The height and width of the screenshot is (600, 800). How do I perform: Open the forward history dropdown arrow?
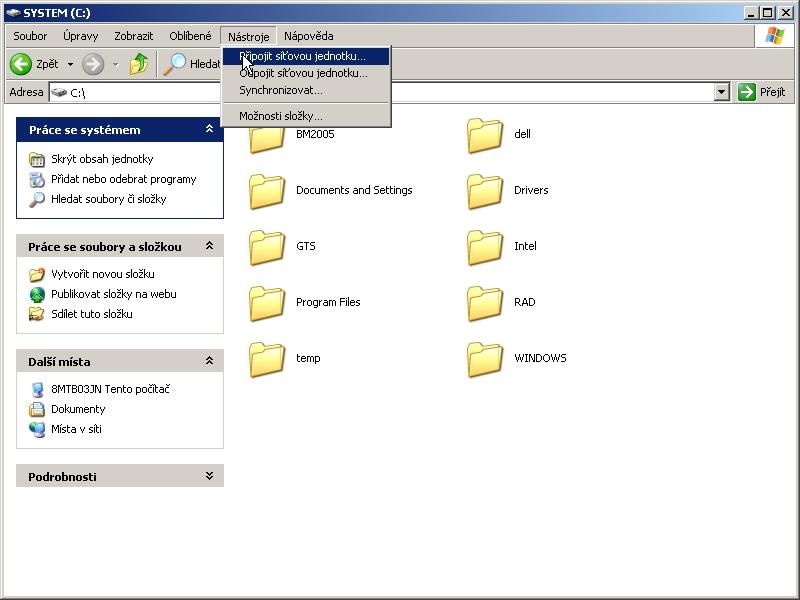coord(115,64)
